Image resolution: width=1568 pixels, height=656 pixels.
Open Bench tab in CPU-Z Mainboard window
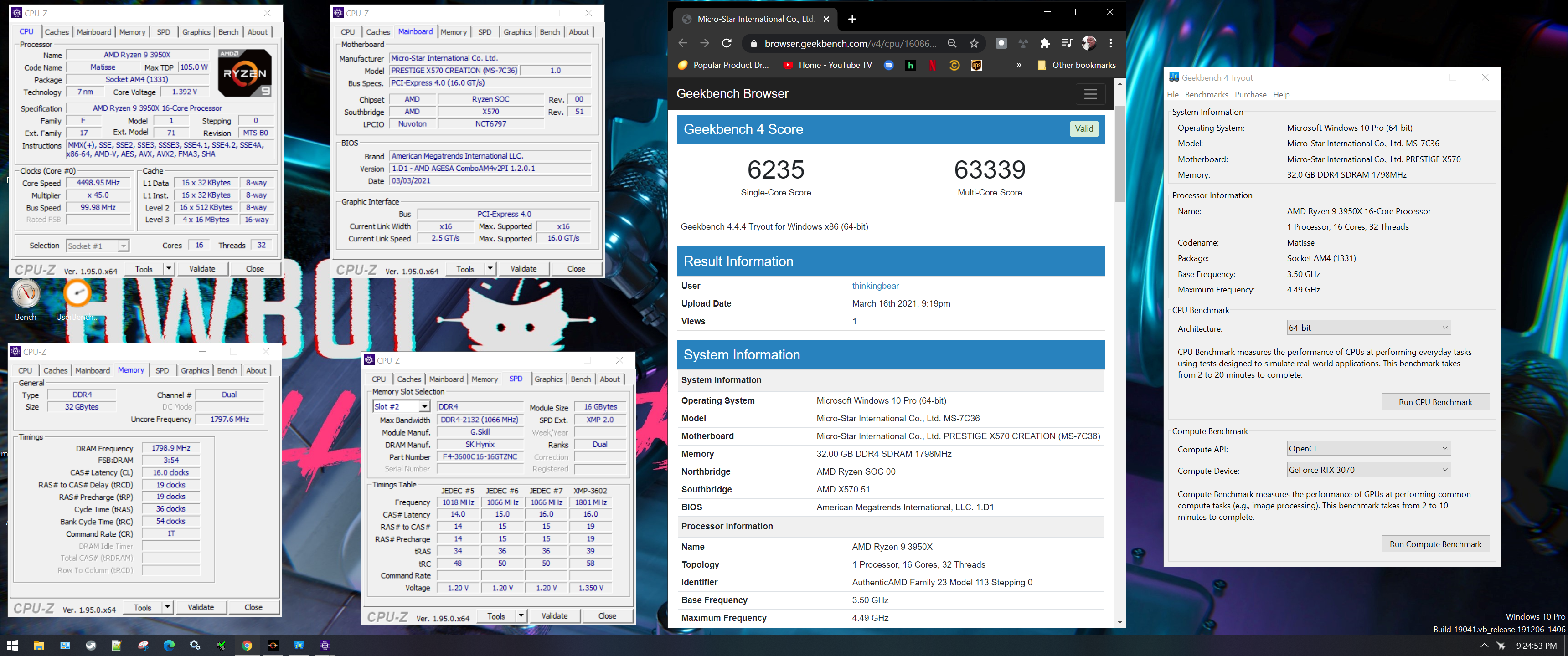(550, 32)
